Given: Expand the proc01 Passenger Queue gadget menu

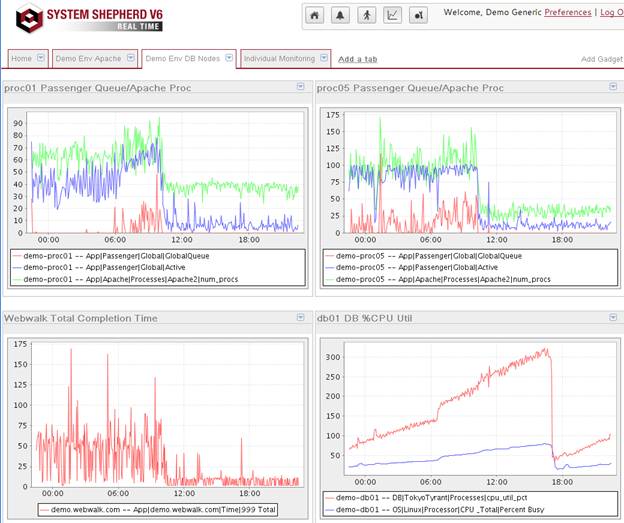Looking at the screenshot, I should click(300, 86).
